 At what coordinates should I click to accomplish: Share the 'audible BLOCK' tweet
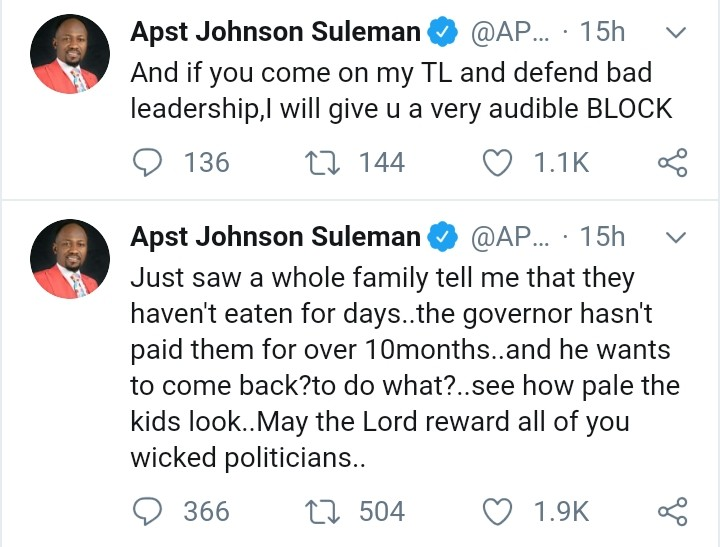[672, 162]
